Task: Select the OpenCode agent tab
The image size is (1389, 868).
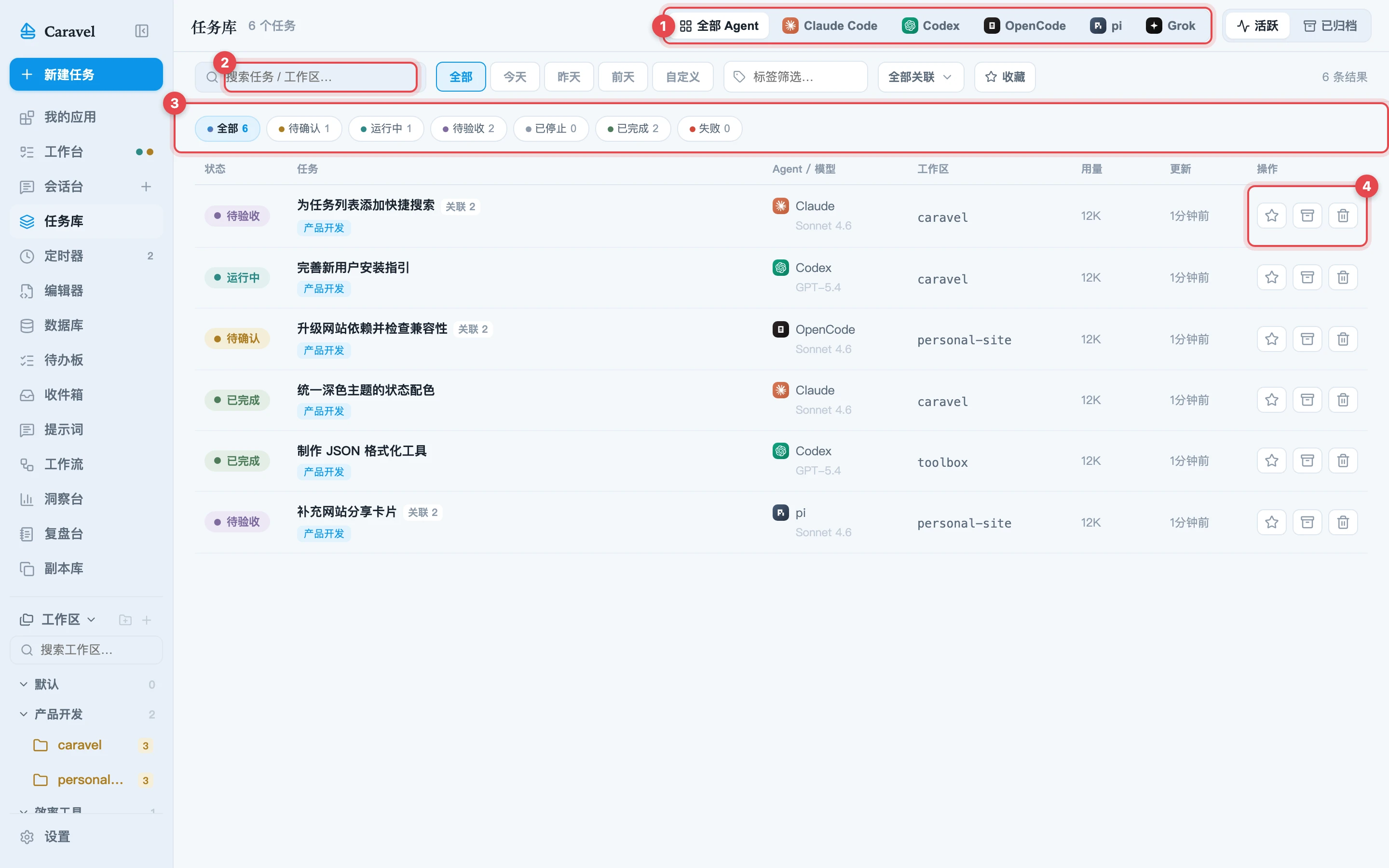Action: pyautogui.click(x=1024, y=26)
